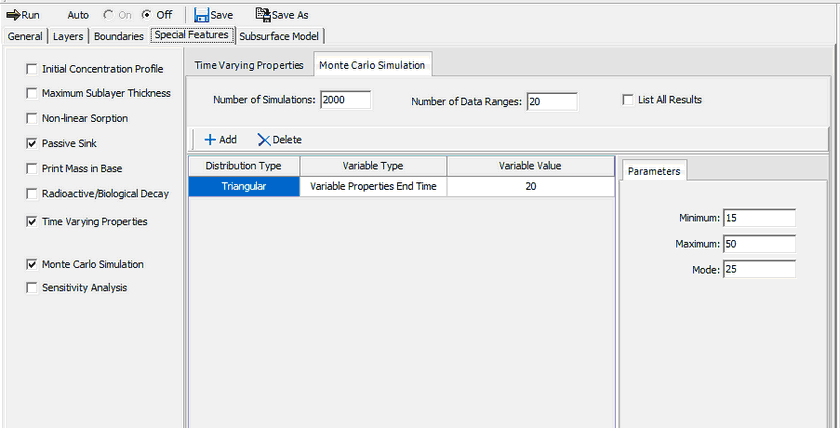Toggle the Passive Sink checkbox
The image size is (840, 428).
32,144
